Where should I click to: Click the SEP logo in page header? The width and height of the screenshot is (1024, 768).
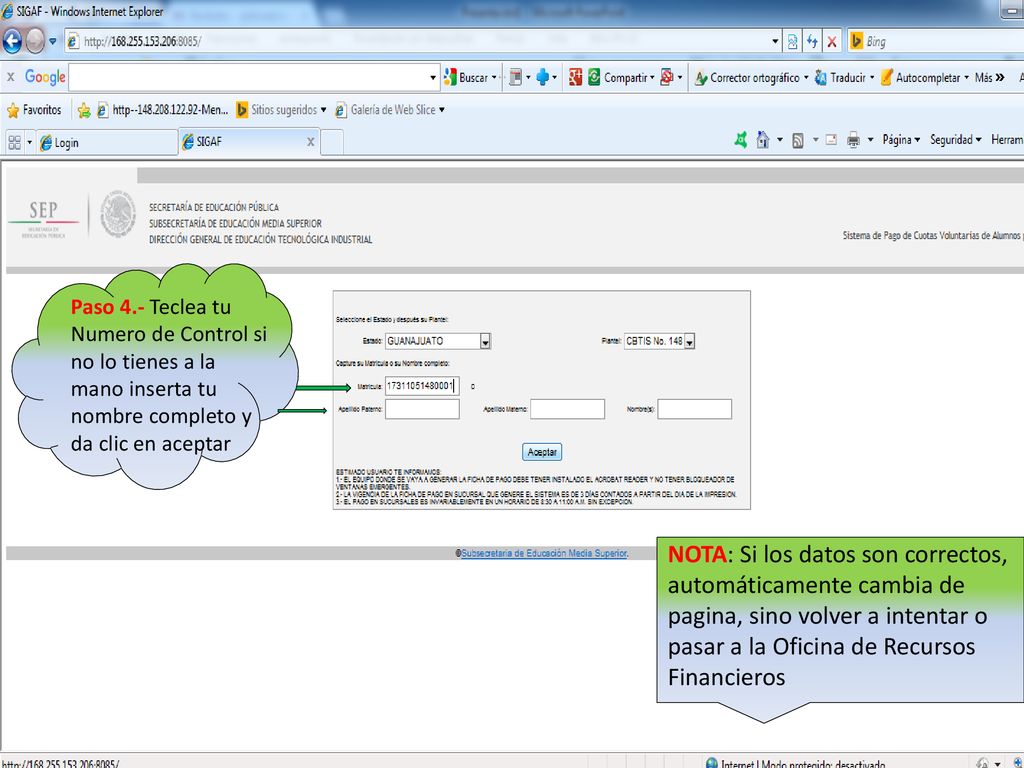pyautogui.click(x=43, y=218)
